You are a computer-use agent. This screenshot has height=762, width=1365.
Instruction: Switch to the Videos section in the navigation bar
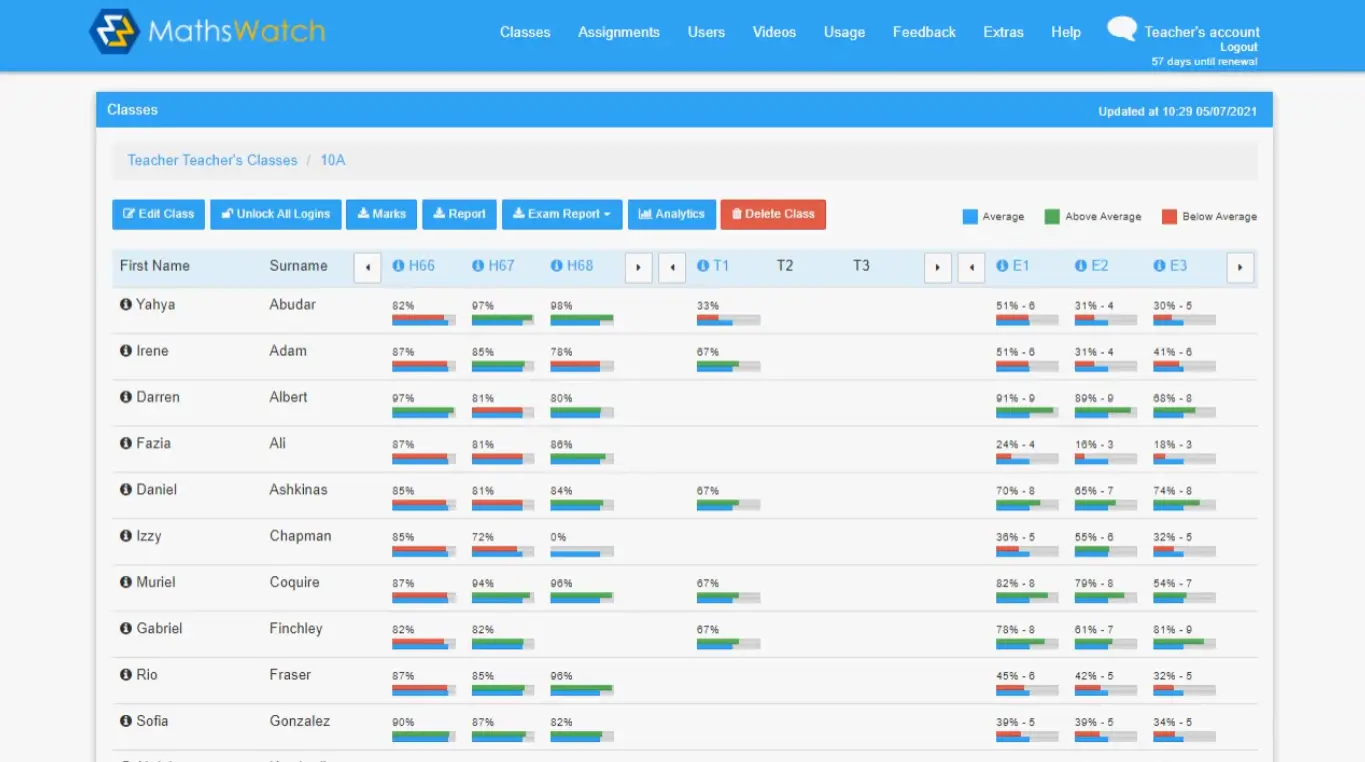[773, 31]
